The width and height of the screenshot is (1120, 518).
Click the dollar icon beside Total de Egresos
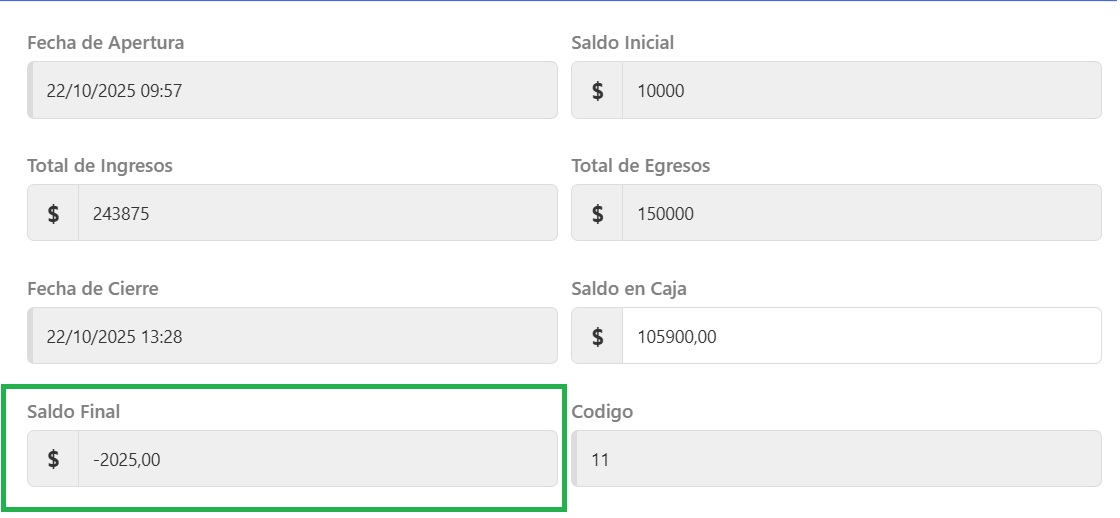(x=597, y=213)
